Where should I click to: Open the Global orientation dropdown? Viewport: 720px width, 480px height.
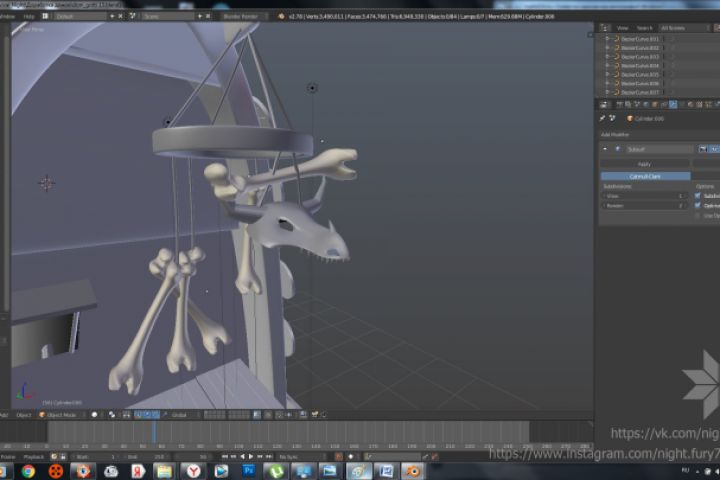(x=185, y=415)
